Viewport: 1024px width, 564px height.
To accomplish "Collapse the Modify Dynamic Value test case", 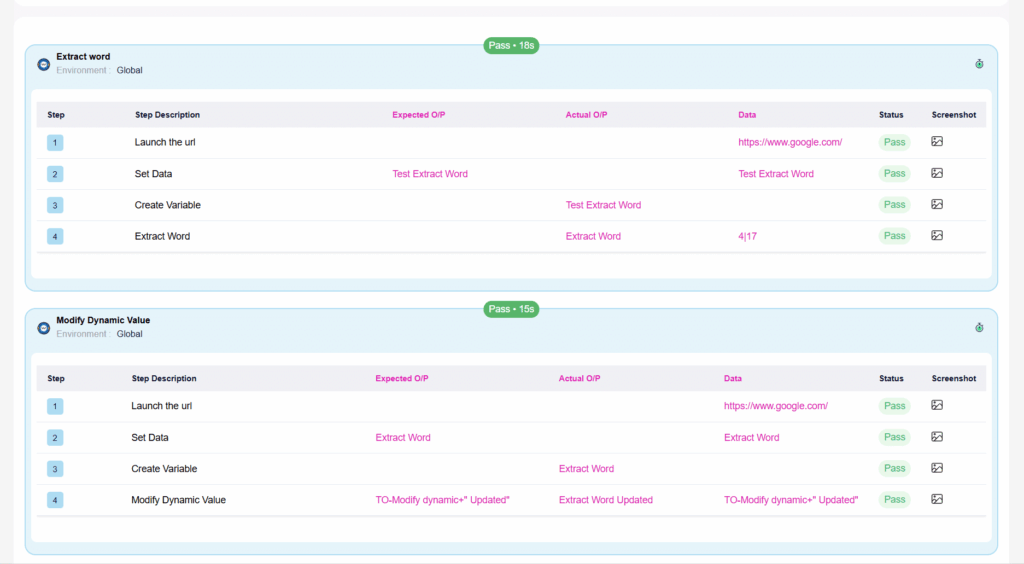I will pyautogui.click(x=44, y=328).
